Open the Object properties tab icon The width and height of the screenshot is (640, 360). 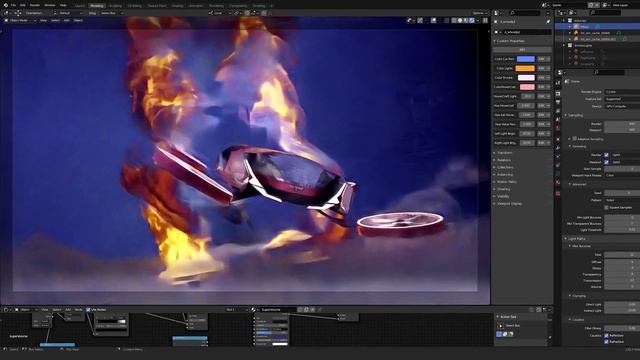pyautogui.click(x=558, y=139)
